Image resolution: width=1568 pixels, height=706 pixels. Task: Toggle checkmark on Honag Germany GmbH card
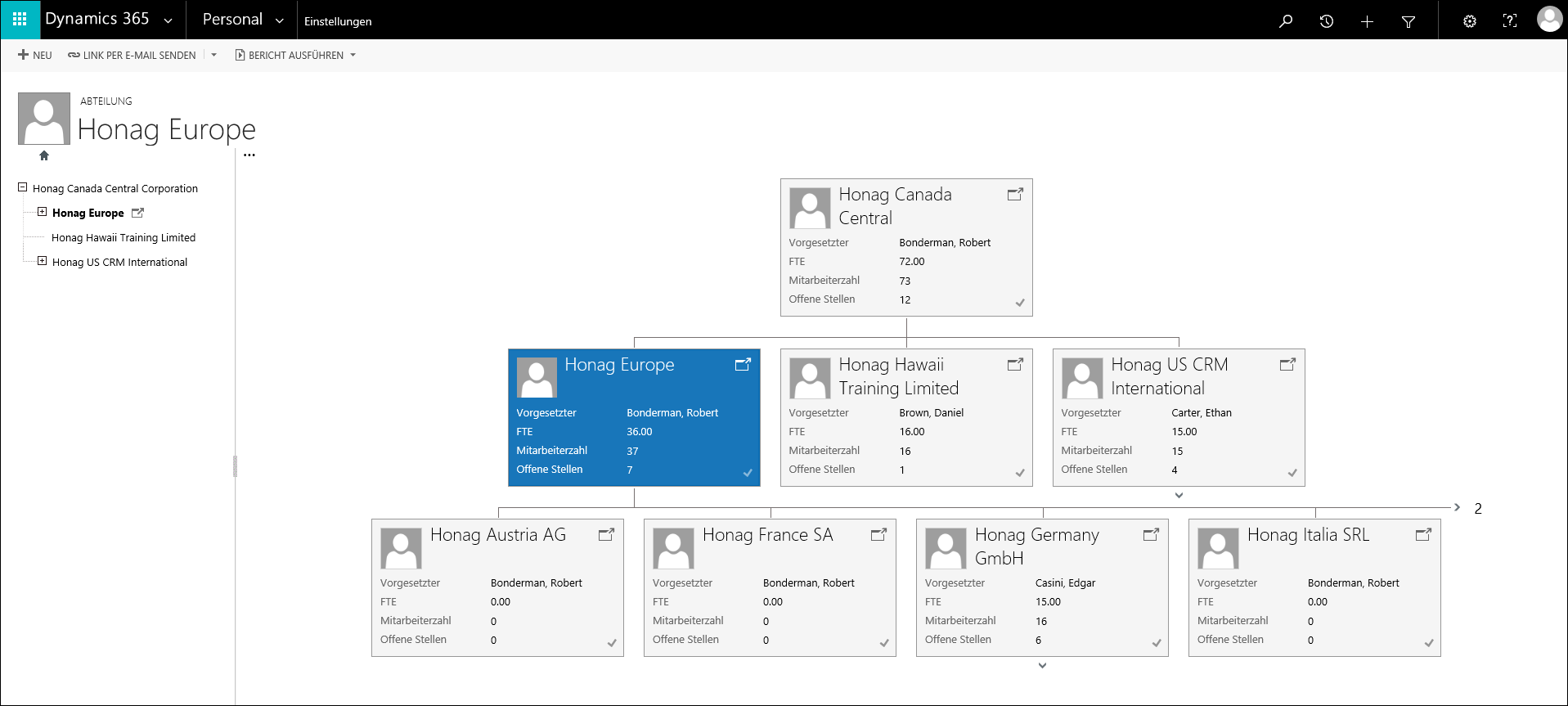tap(1157, 643)
